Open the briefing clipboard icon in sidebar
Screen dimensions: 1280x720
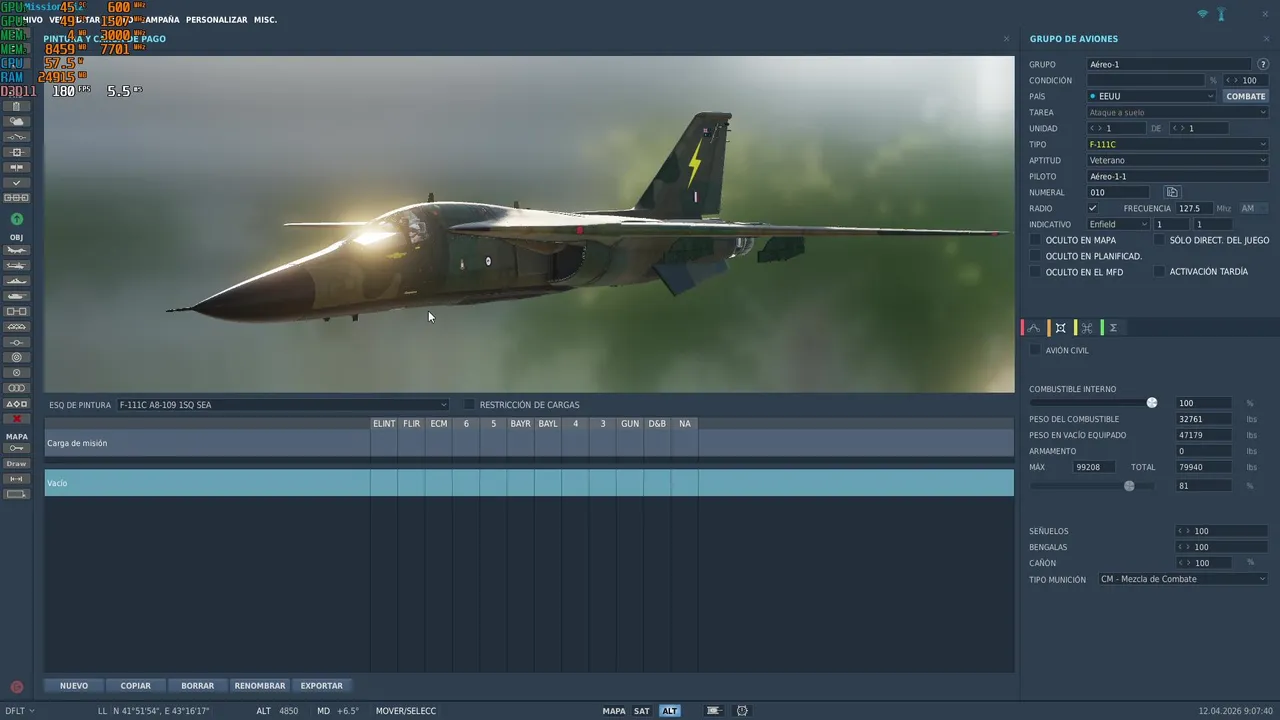16,106
